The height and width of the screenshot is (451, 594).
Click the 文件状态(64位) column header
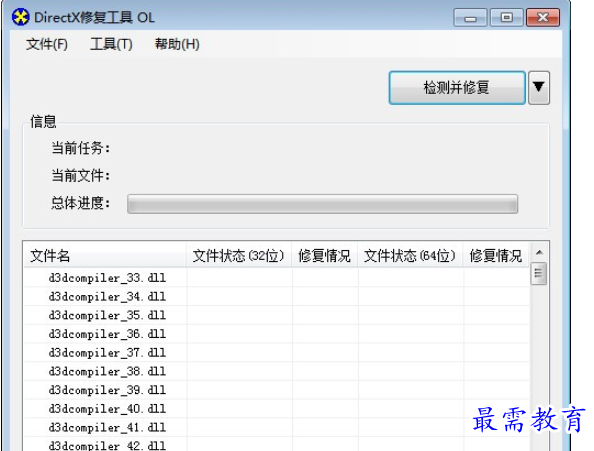click(410, 256)
